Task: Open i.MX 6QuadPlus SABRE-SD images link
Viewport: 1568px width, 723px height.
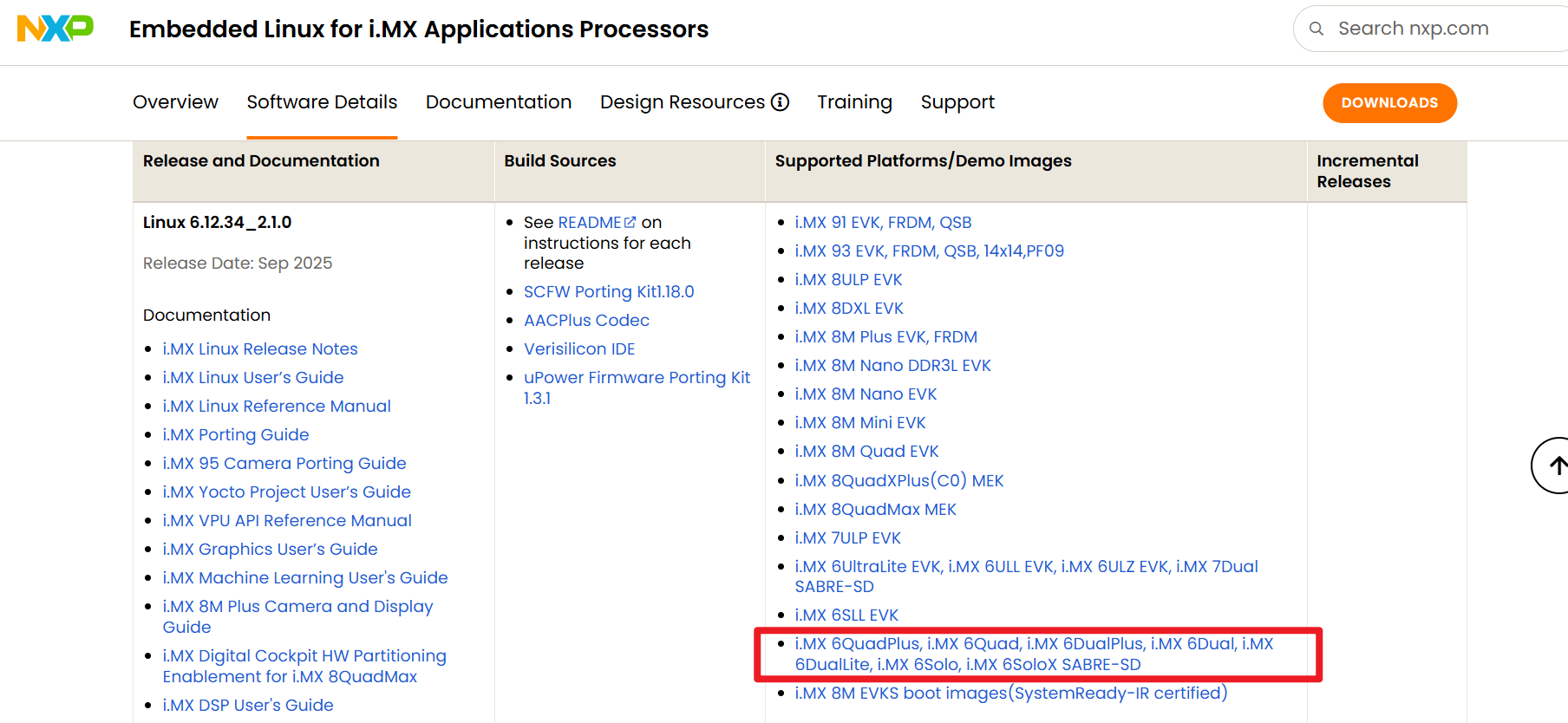Action: pyautogui.click(x=1034, y=654)
